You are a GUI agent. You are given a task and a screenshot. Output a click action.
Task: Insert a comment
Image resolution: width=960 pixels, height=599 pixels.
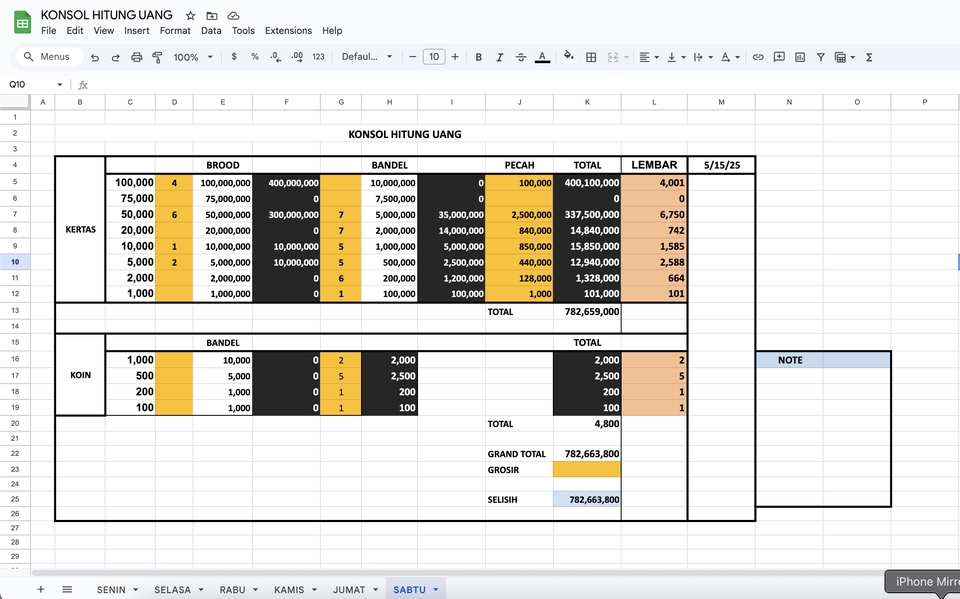[x=780, y=57]
